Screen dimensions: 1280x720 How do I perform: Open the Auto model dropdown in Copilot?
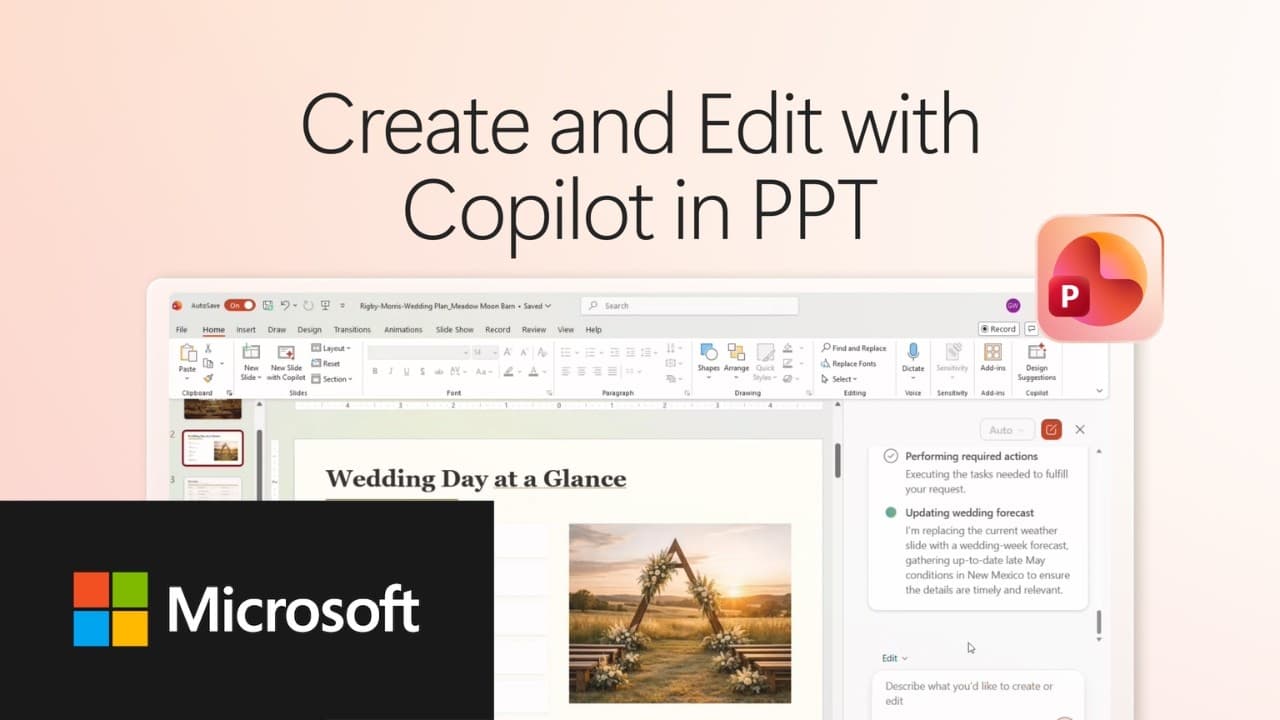coord(1006,430)
